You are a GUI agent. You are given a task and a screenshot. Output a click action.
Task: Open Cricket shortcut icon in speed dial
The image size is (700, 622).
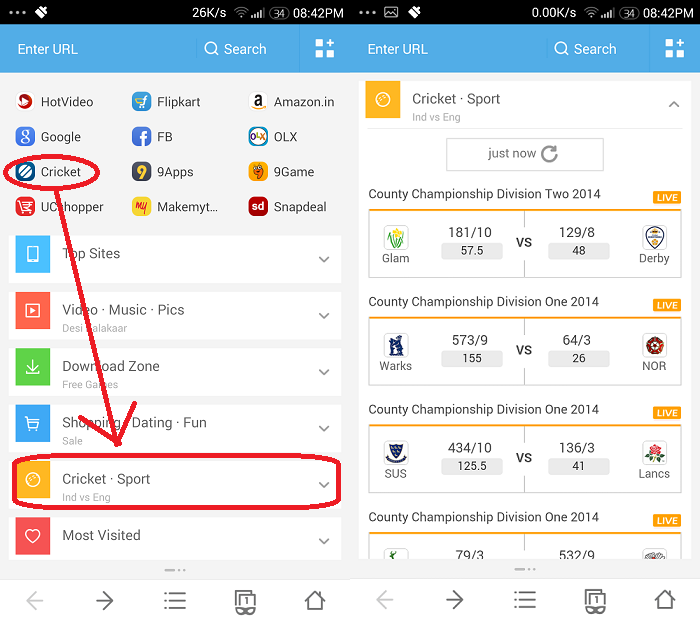tap(25, 171)
